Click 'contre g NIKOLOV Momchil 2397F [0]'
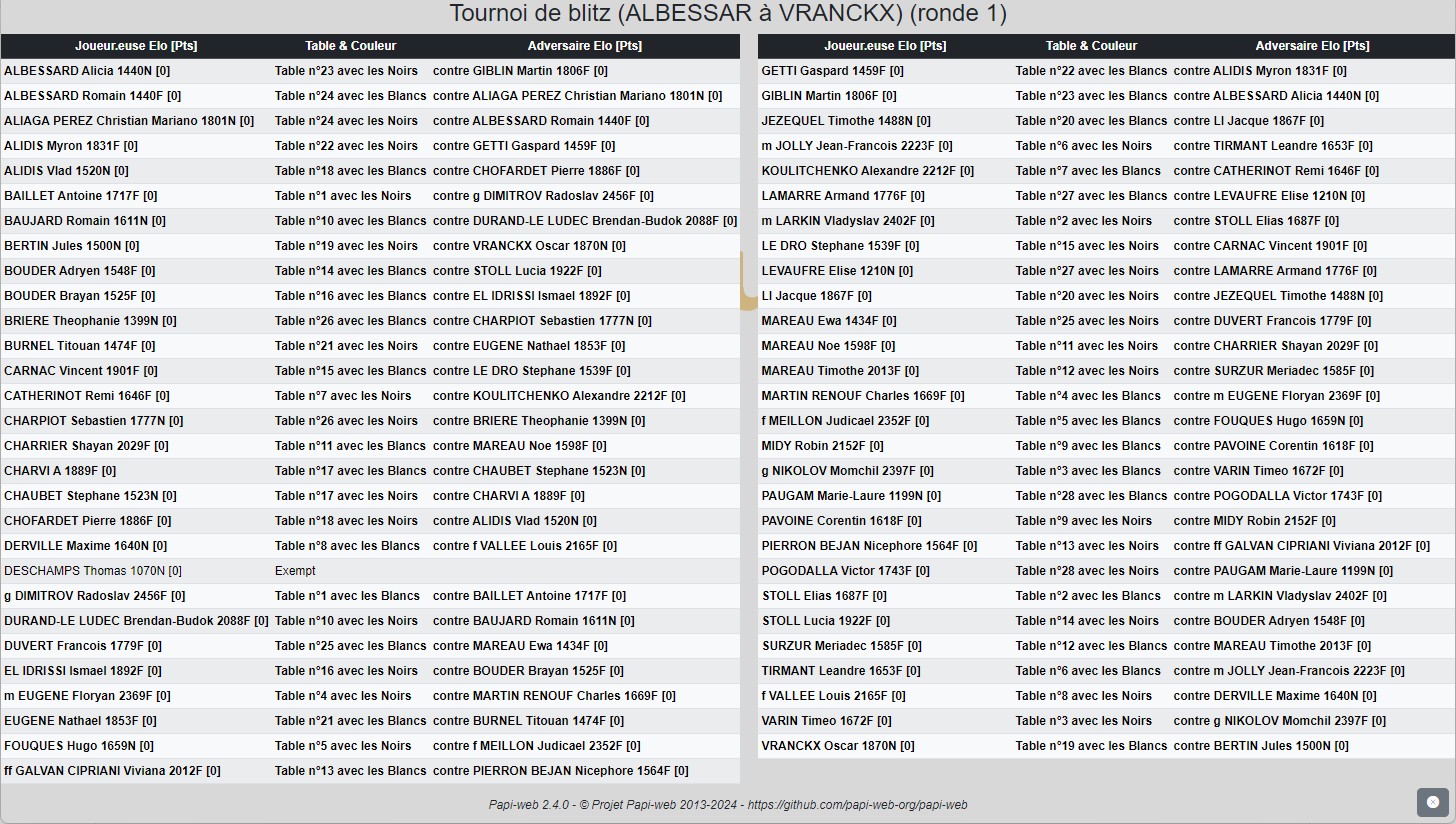The height and width of the screenshot is (824, 1456). [x=1280, y=721]
